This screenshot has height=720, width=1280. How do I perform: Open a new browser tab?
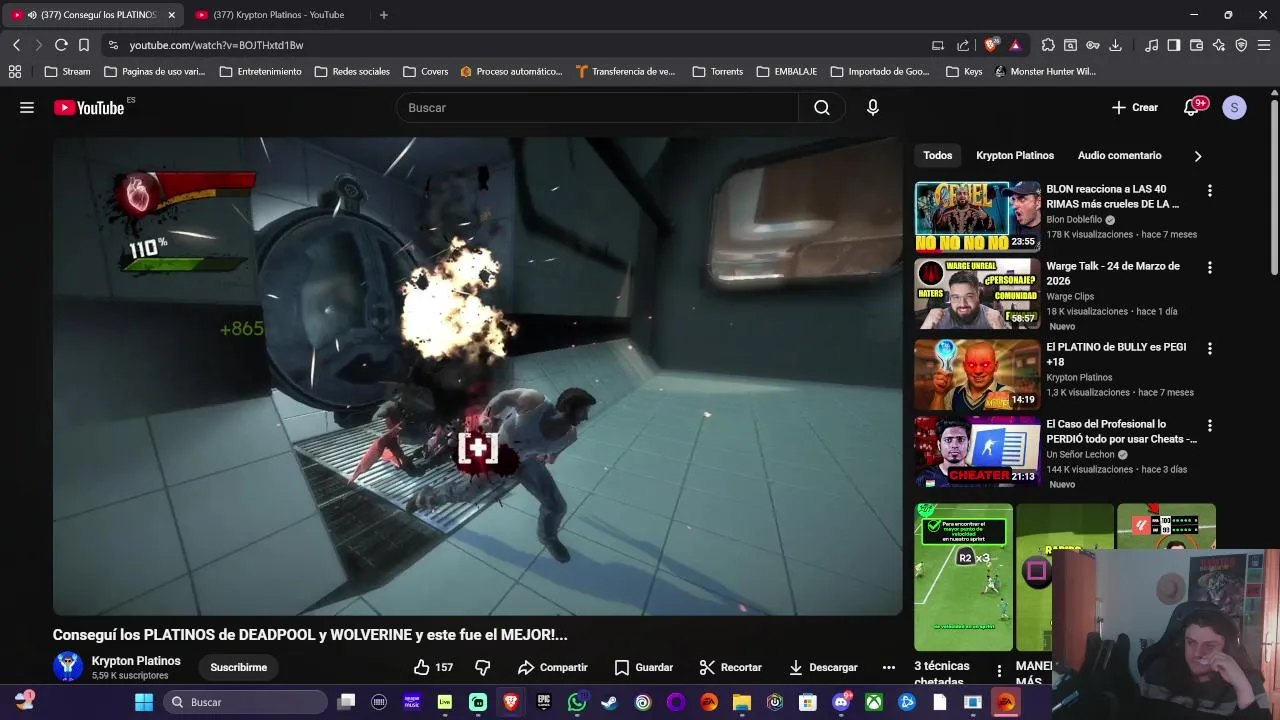click(384, 15)
